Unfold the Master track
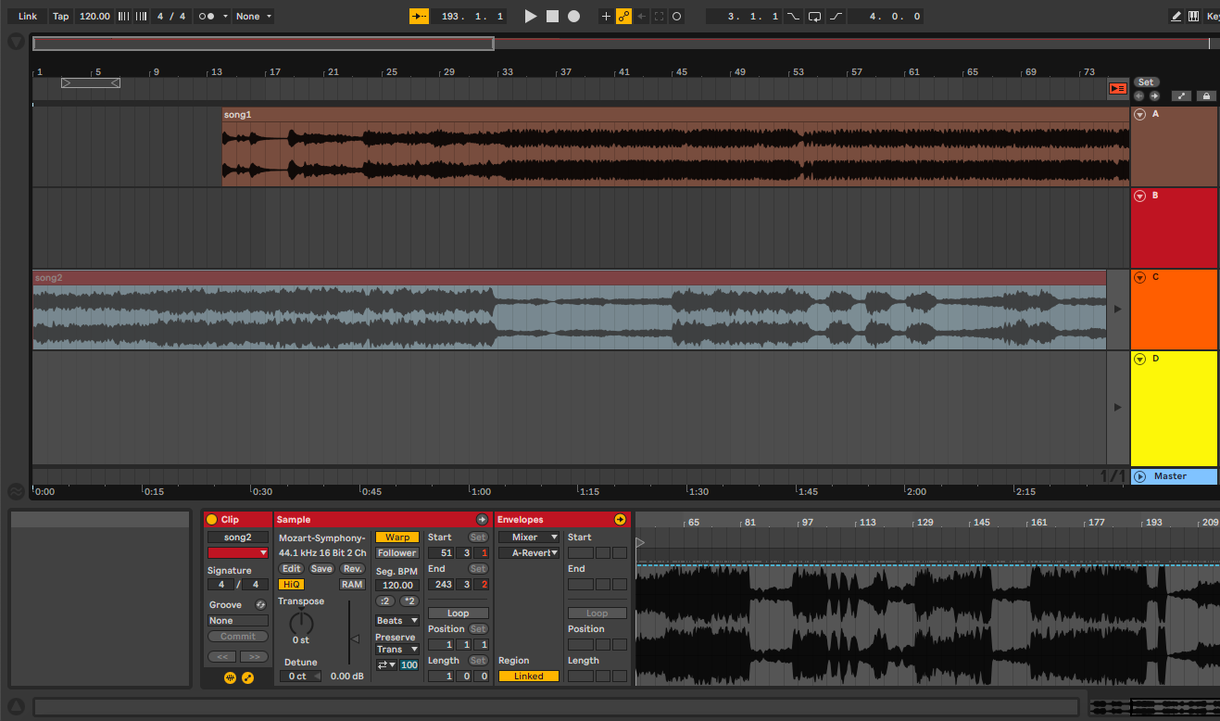 (1140, 477)
